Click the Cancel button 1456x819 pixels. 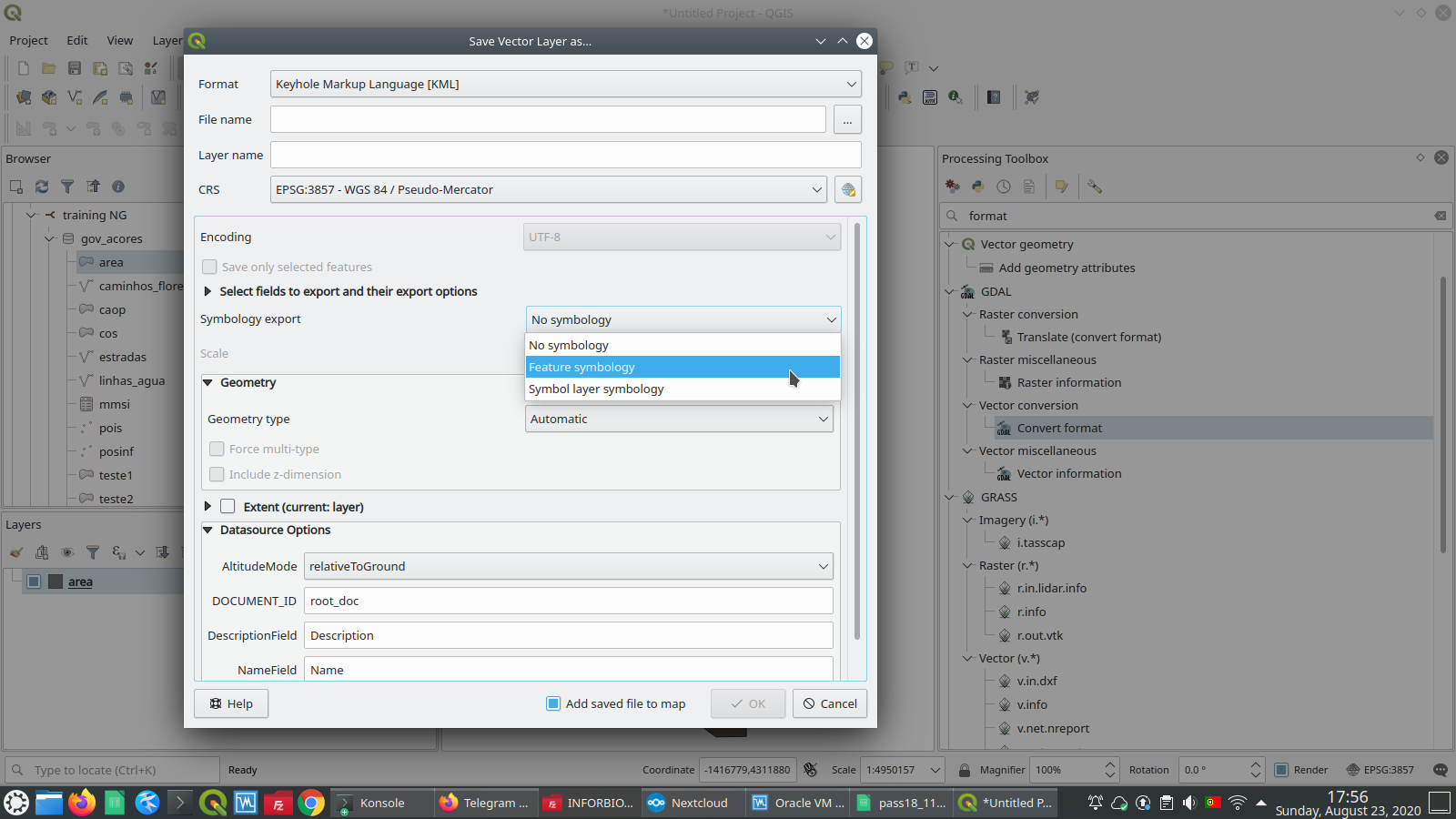click(x=830, y=703)
